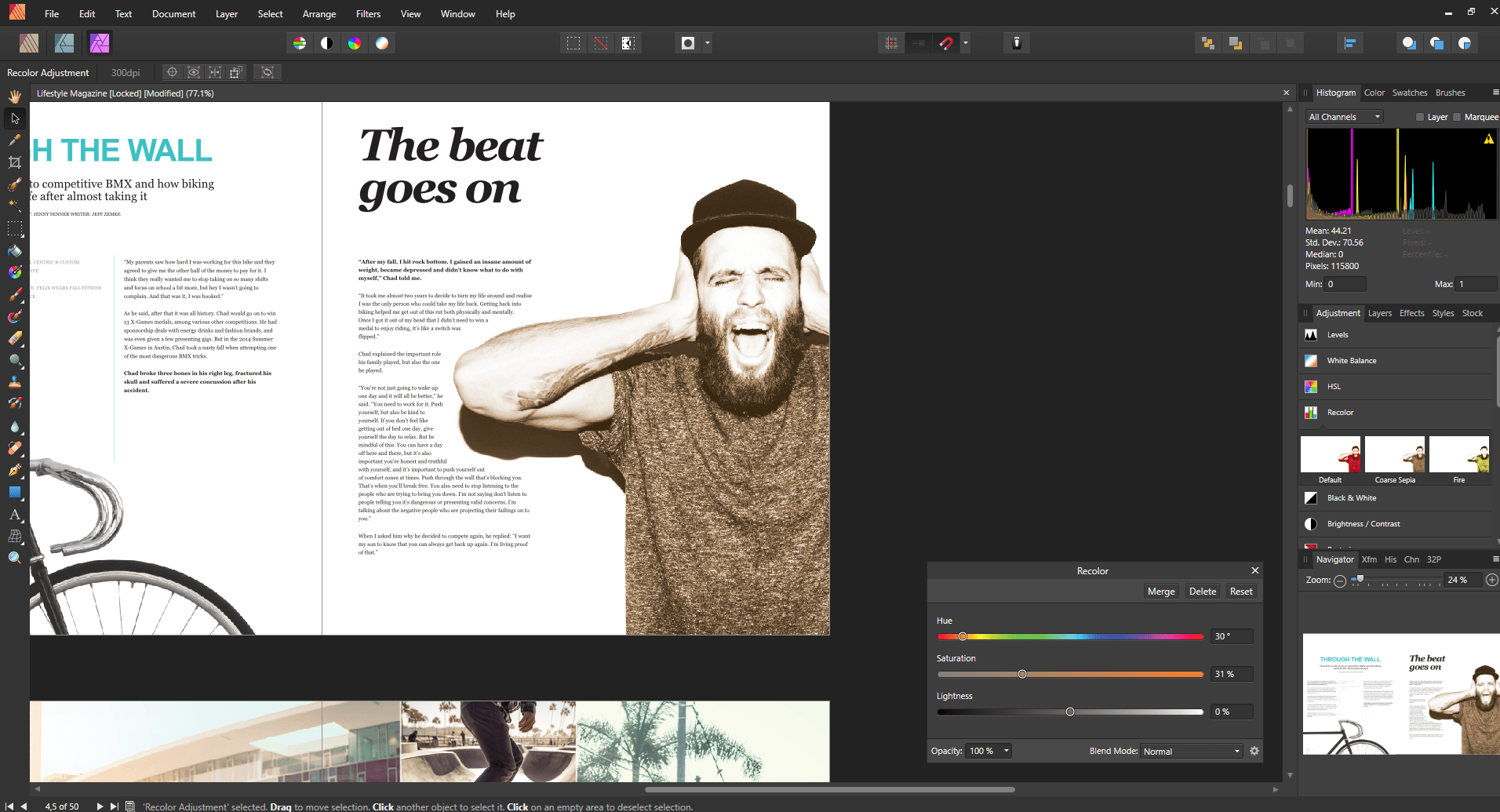The height and width of the screenshot is (812, 1500).
Task: Select the Black & White adjustment
Action: point(1396,498)
